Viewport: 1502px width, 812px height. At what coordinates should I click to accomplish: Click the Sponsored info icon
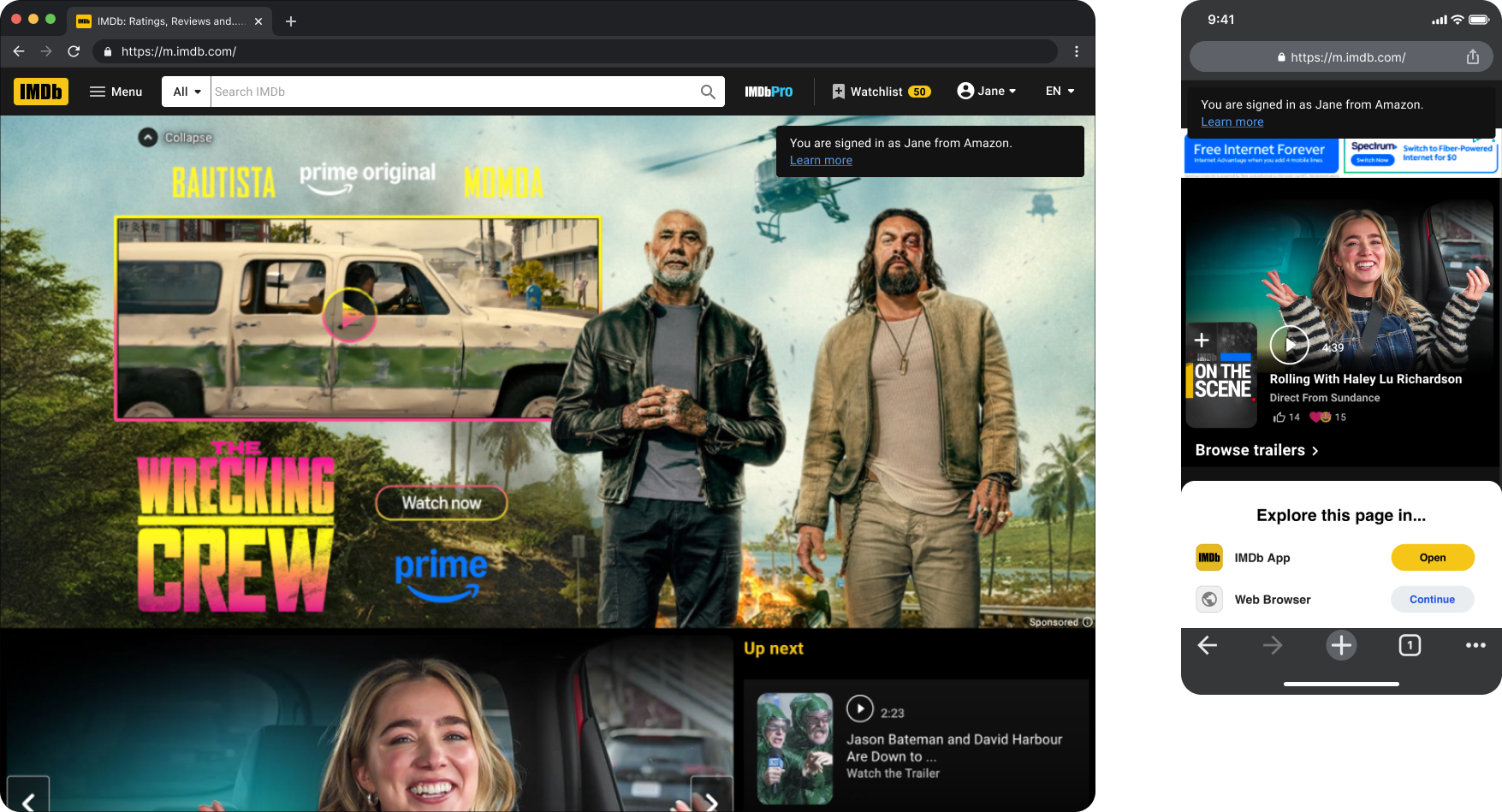click(1088, 622)
